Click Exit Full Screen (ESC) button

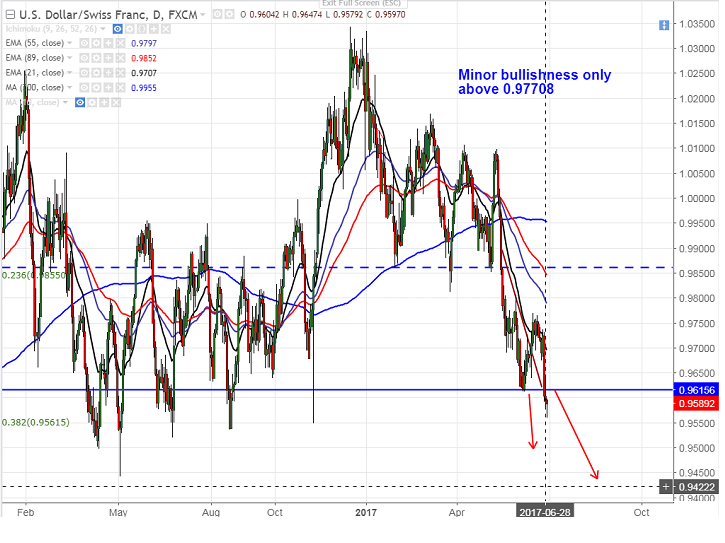coord(362,3)
